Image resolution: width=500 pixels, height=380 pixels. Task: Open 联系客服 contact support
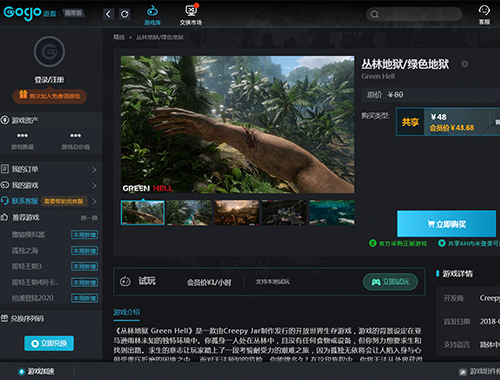click(25, 201)
